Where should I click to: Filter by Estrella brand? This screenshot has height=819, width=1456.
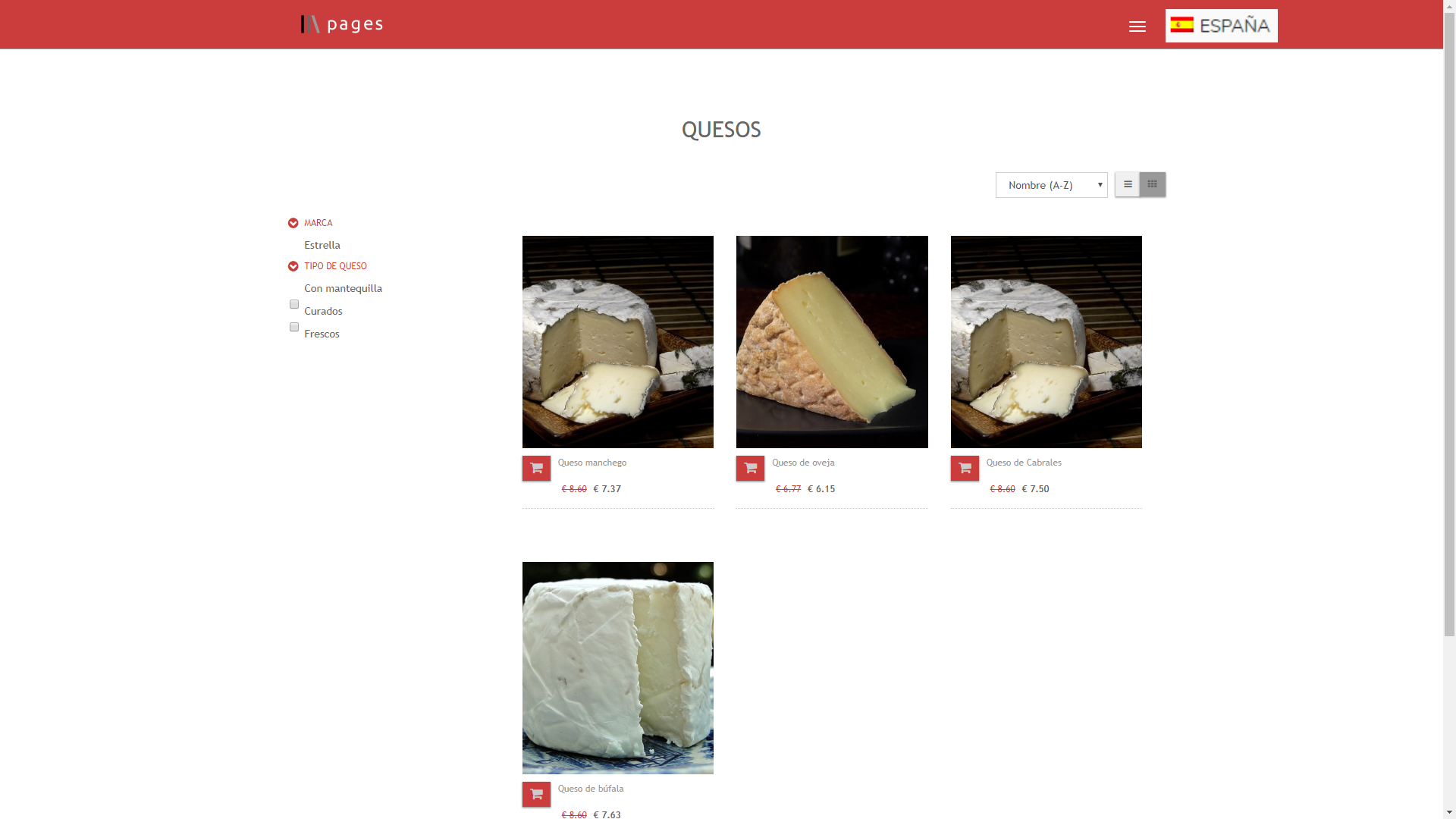(322, 245)
